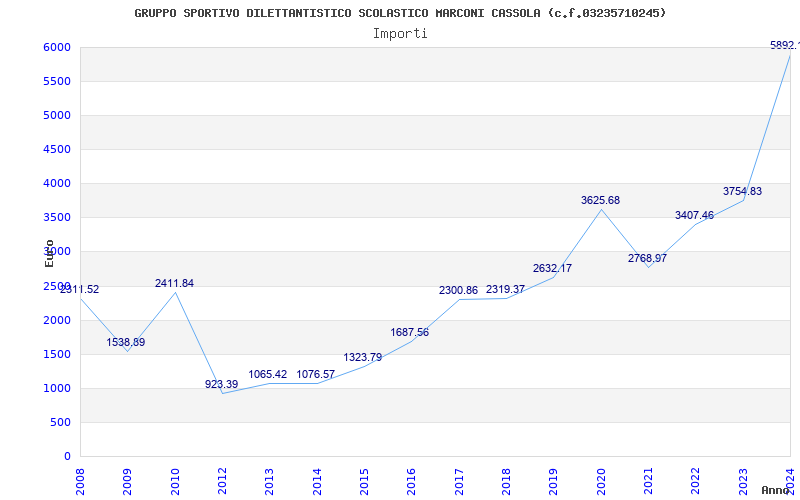Click x-axis year 2015

tap(364, 482)
